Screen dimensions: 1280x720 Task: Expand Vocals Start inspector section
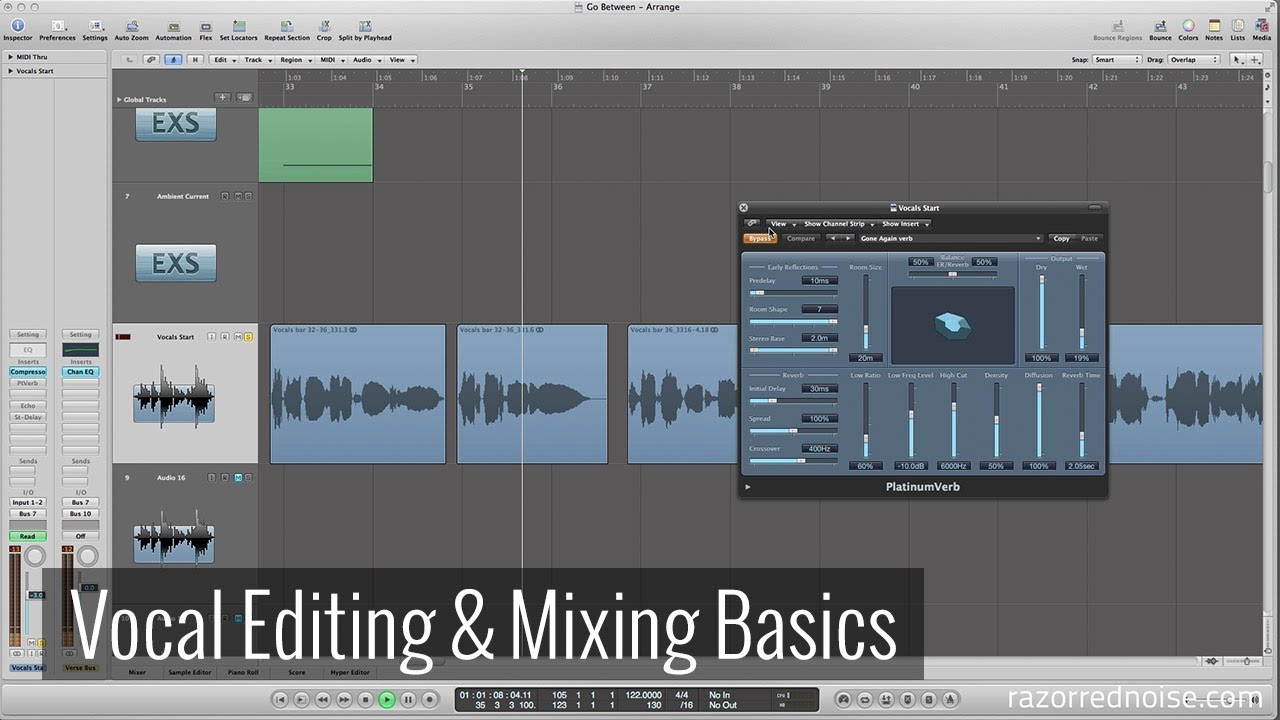point(10,71)
